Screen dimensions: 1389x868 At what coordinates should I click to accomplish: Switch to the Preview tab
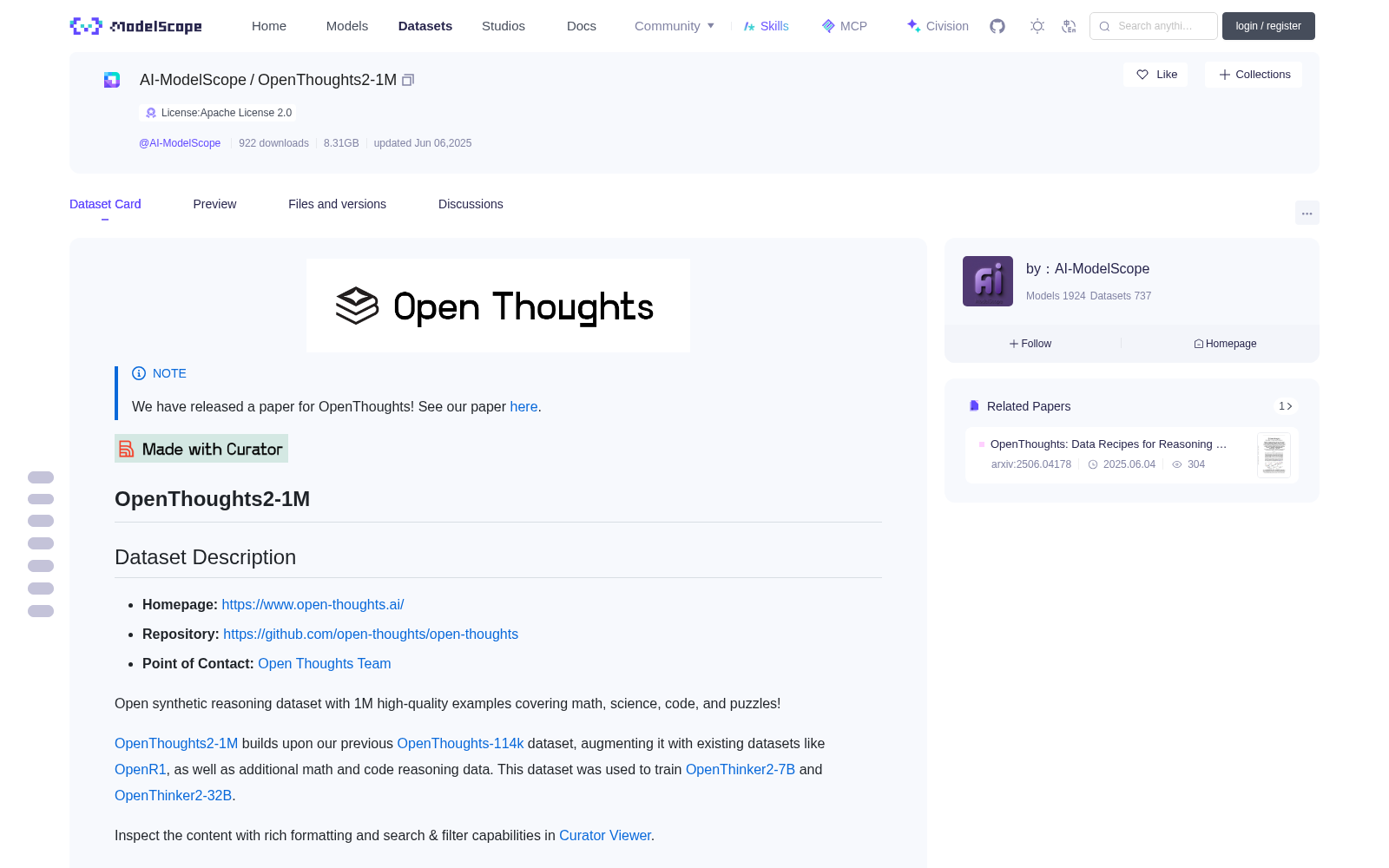click(214, 204)
